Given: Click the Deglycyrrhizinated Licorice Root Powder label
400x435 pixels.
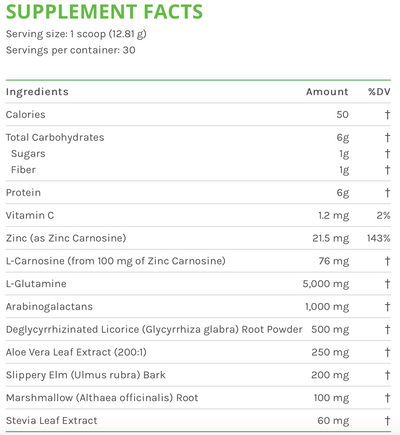Looking at the screenshot, I should click(154, 330).
